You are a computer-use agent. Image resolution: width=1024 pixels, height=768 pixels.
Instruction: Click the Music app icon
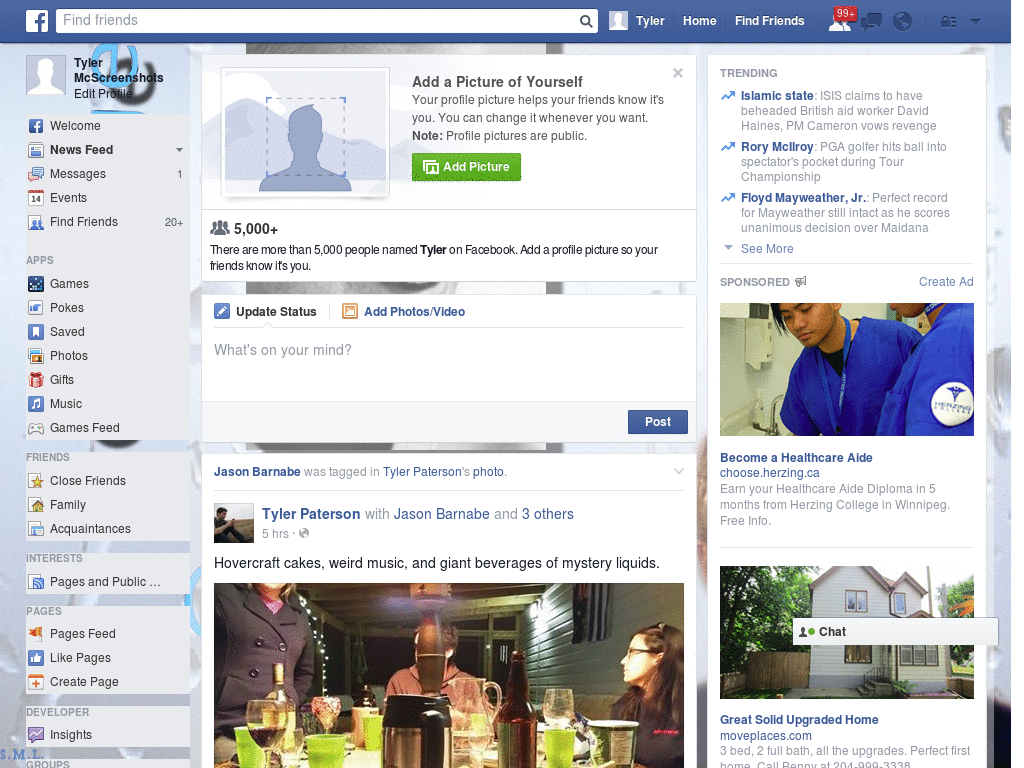pyautogui.click(x=36, y=404)
